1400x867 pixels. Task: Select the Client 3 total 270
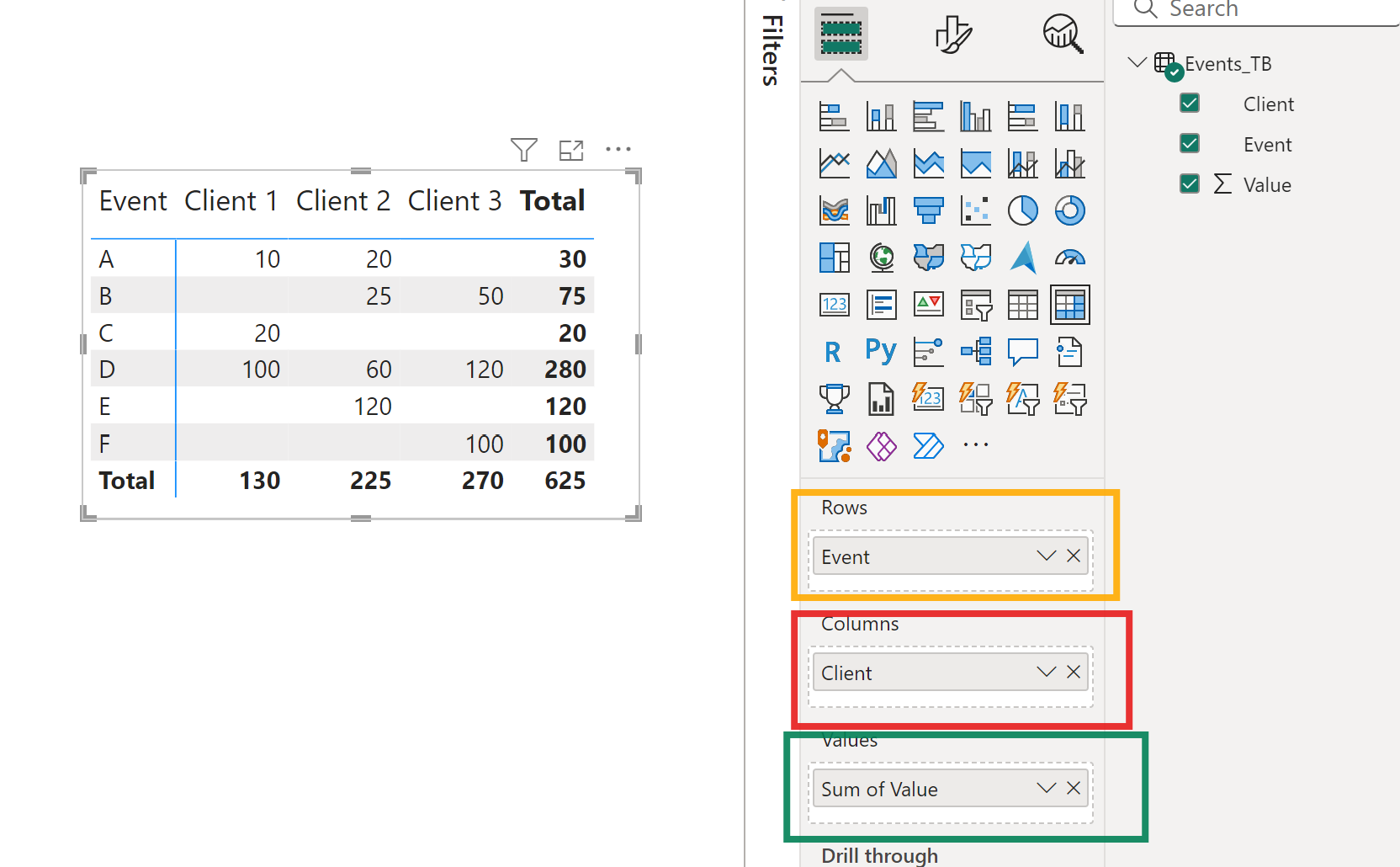tap(483, 481)
